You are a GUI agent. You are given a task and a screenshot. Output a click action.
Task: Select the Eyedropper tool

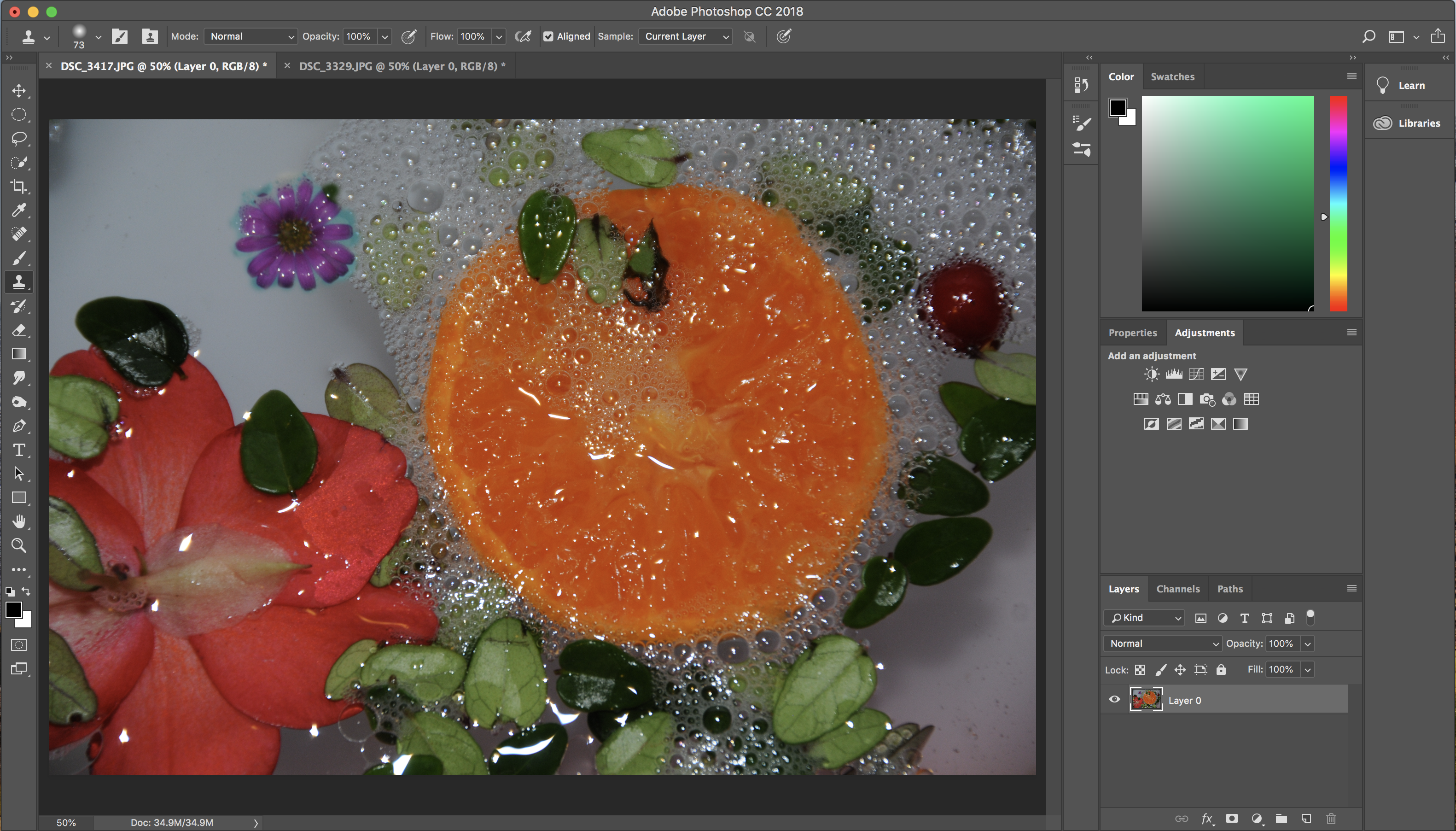(19, 211)
